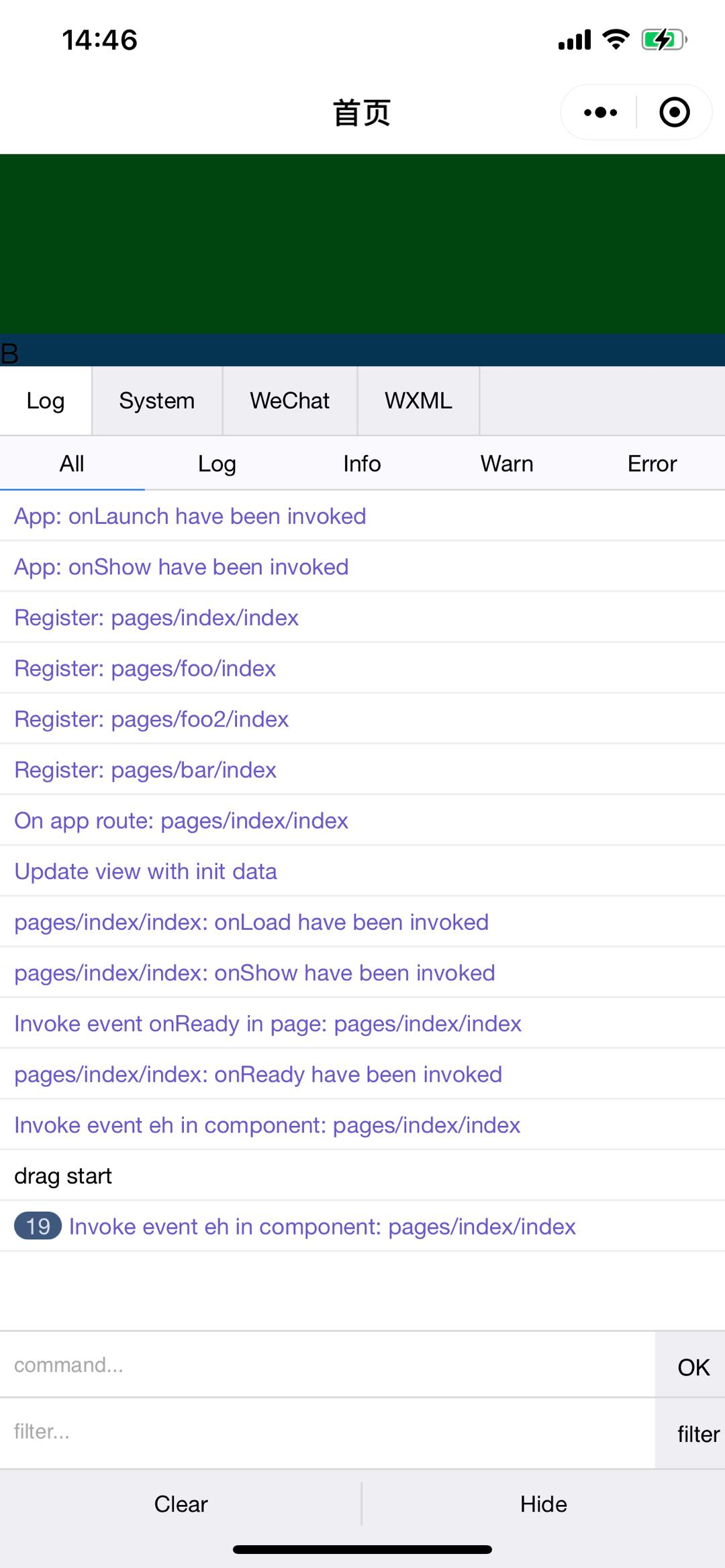Tap the Wi-Fi icon in the status bar
The image size is (725, 1568).
[x=614, y=40]
